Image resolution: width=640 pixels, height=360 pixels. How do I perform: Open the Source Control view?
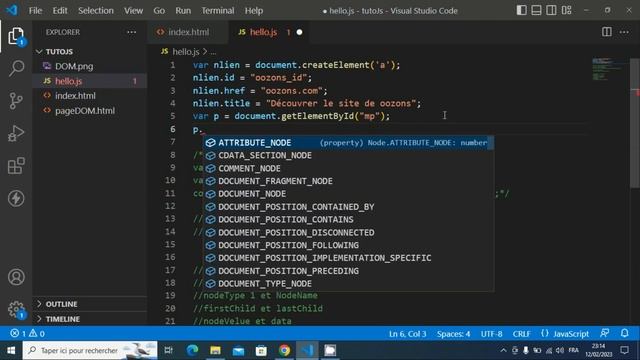click(x=16, y=101)
